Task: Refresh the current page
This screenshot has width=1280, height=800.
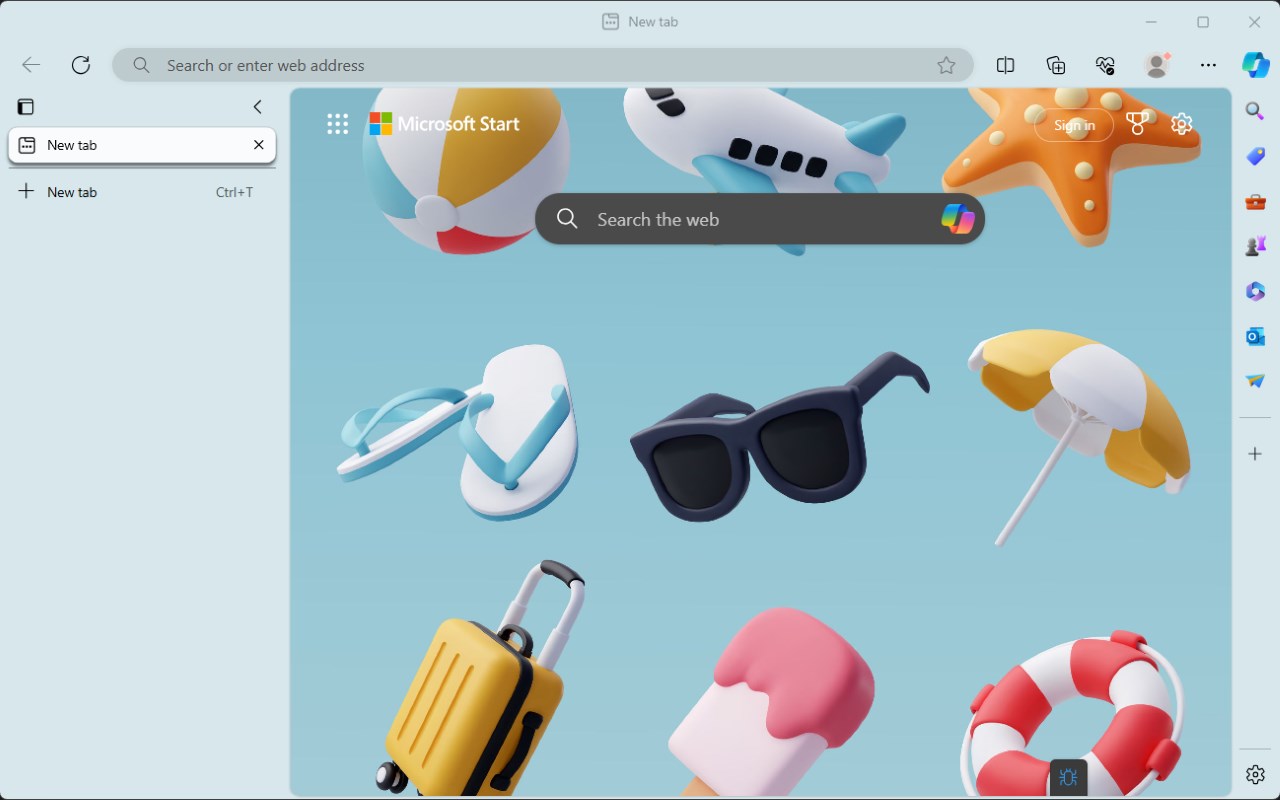Action: tap(81, 65)
